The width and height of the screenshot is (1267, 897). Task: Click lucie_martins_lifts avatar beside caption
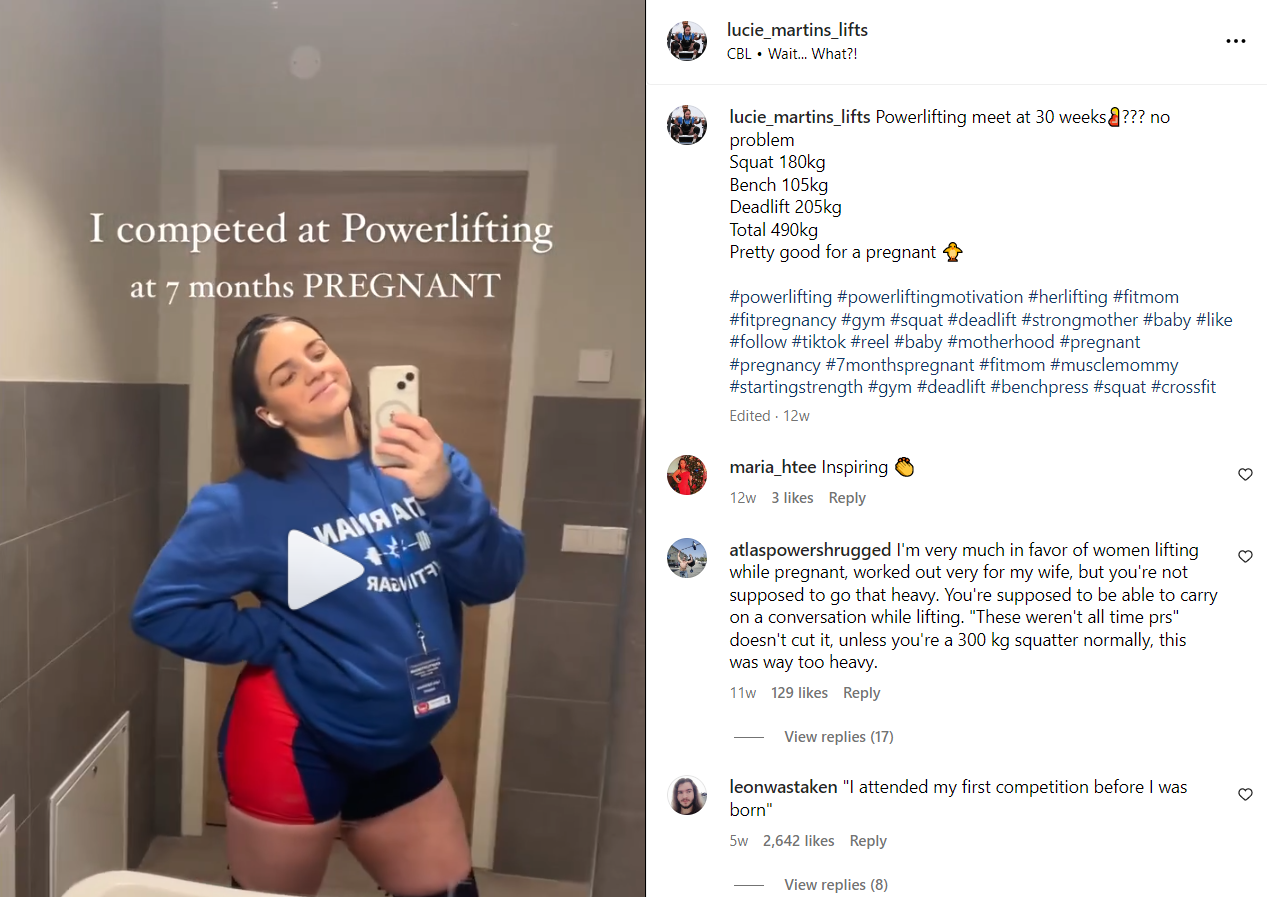687,125
